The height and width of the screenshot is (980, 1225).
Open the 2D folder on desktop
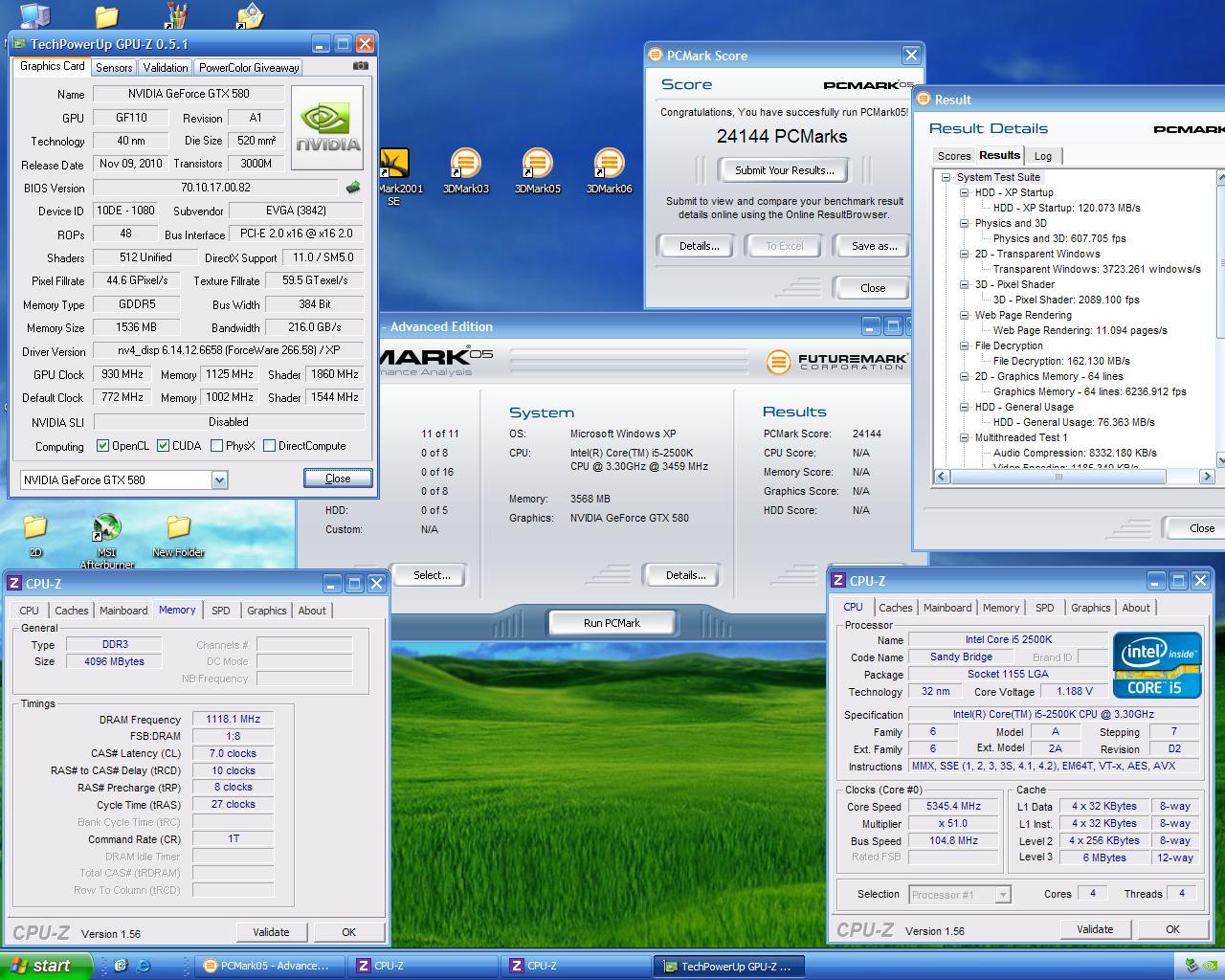click(35, 535)
